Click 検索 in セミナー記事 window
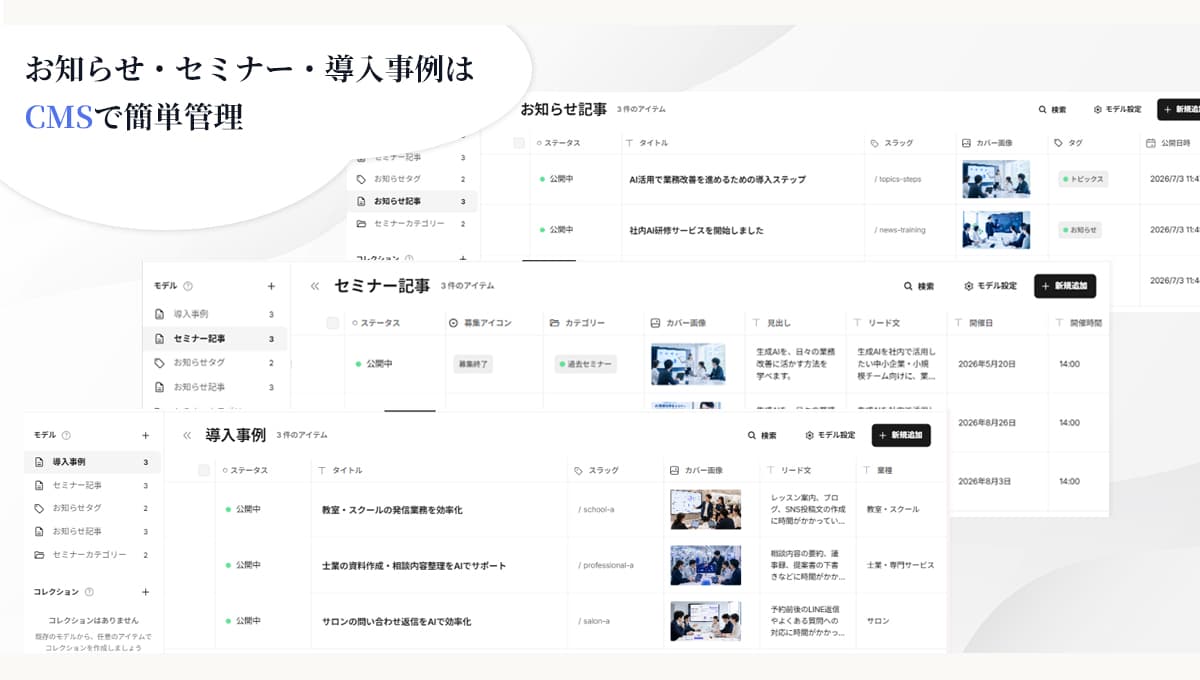 click(919, 286)
